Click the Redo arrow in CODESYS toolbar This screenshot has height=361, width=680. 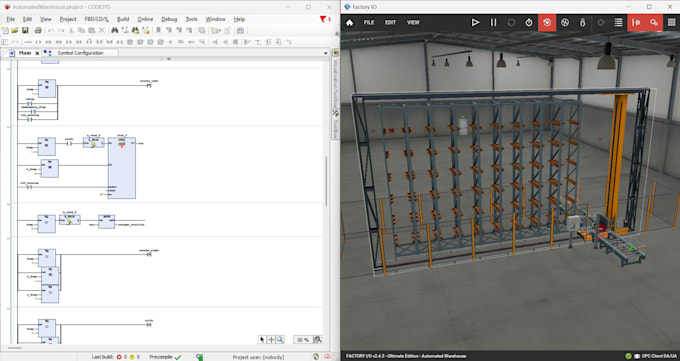click(61, 30)
